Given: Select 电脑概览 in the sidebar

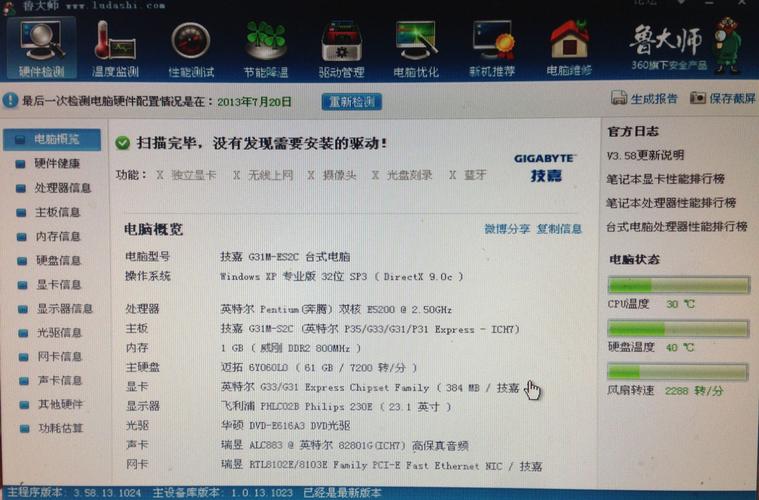Looking at the screenshot, I should 52,140.
